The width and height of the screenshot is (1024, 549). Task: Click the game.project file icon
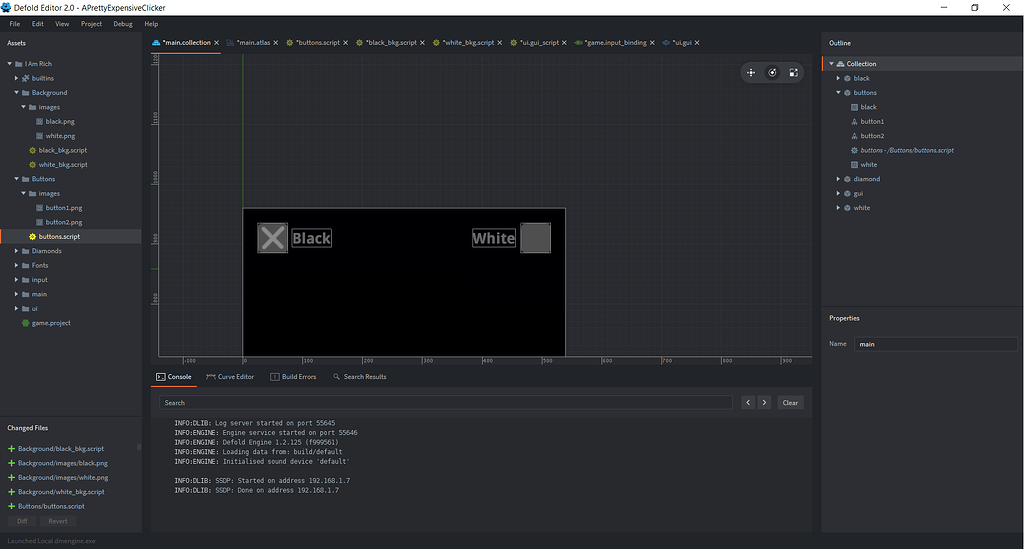coord(25,323)
